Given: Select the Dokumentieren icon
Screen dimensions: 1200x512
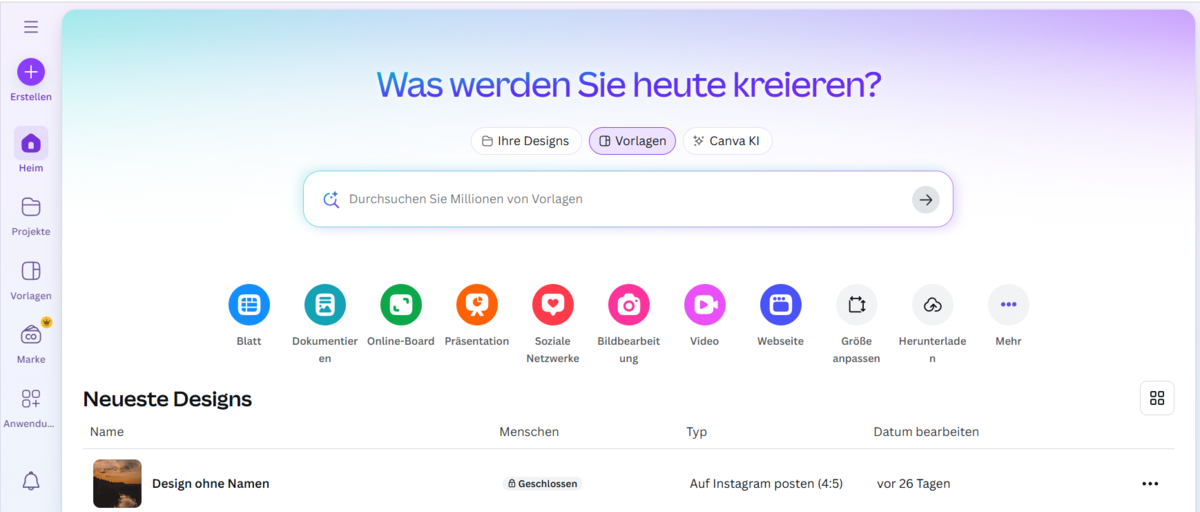Looking at the screenshot, I should coord(325,305).
